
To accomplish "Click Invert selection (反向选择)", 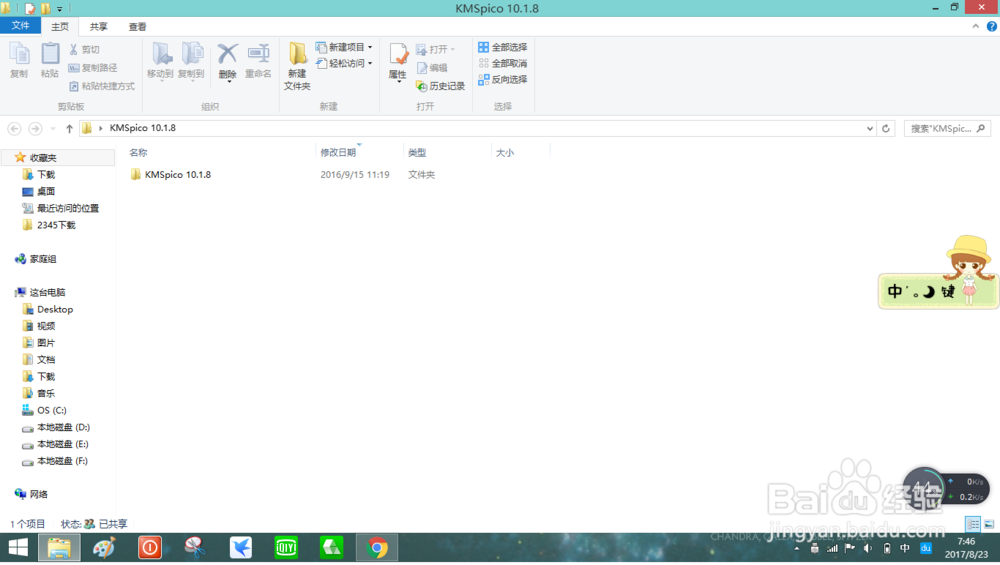I will coord(503,79).
